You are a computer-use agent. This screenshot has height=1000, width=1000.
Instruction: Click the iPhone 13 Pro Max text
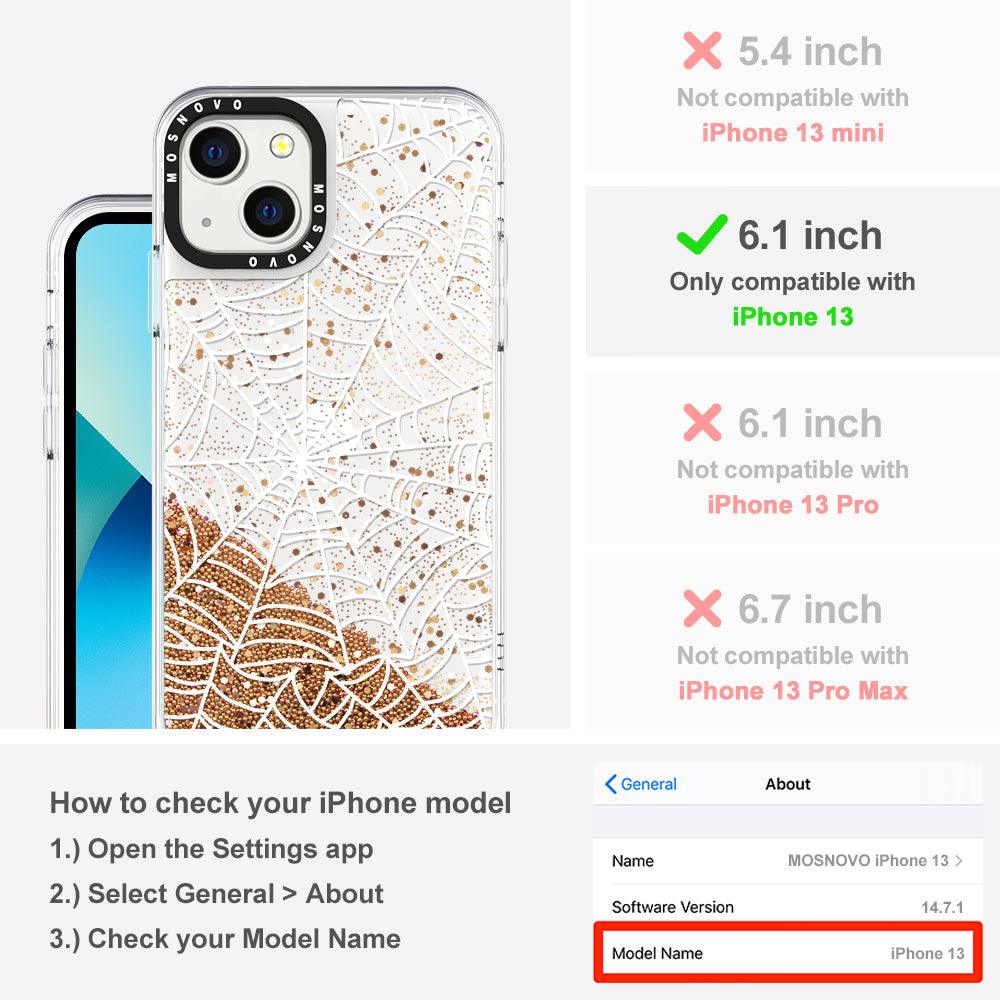[793, 691]
